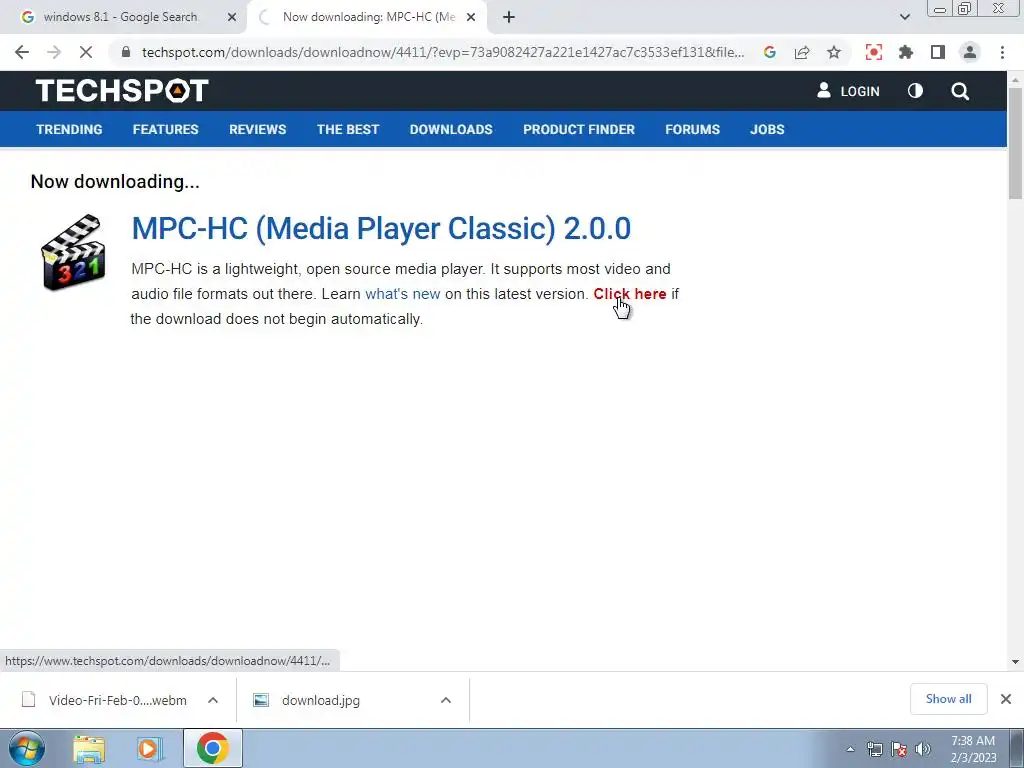Click the page vertical scrollbar thumb
The image size is (1024, 768).
[1015, 142]
